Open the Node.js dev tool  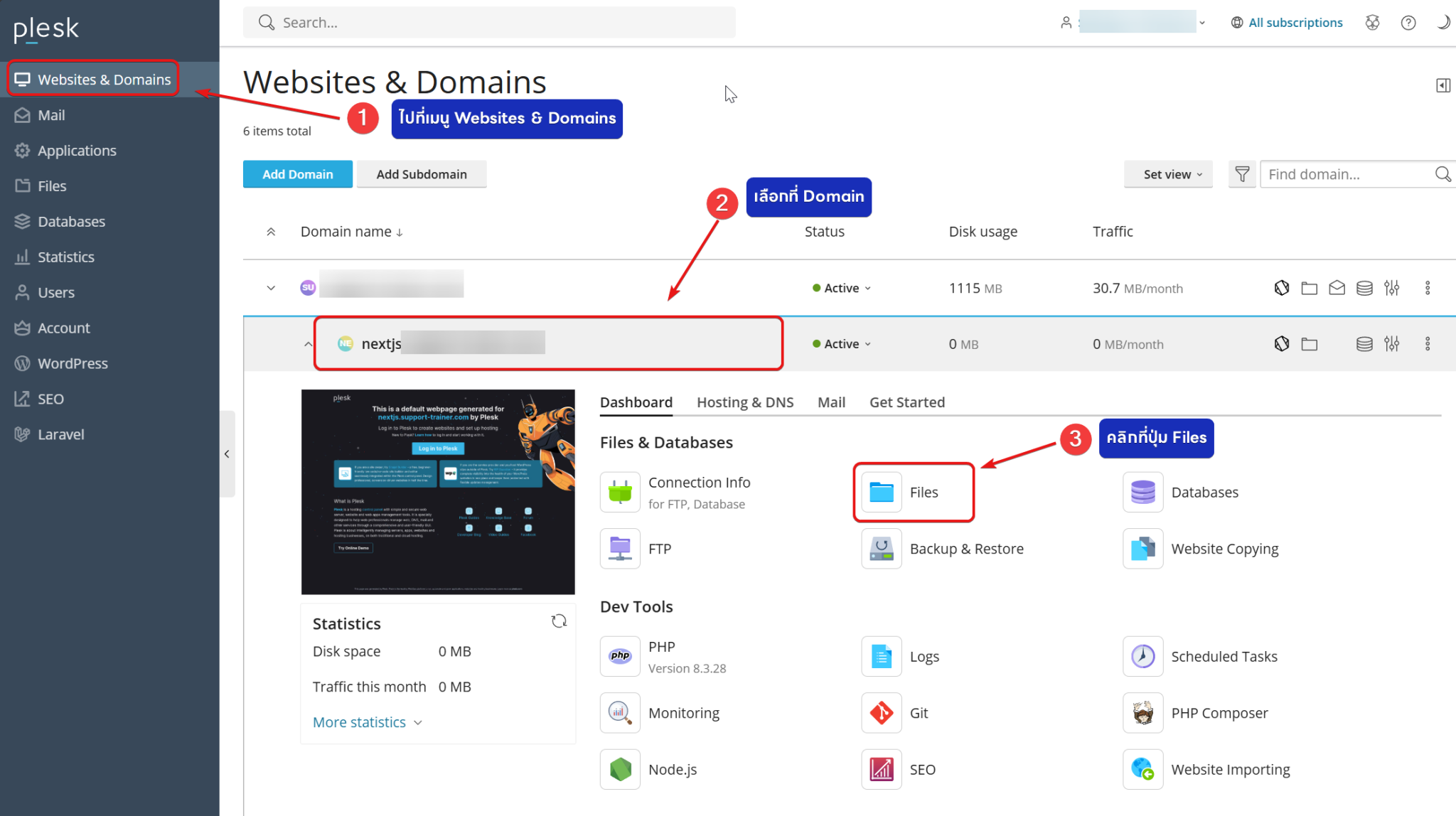tap(671, 769)
